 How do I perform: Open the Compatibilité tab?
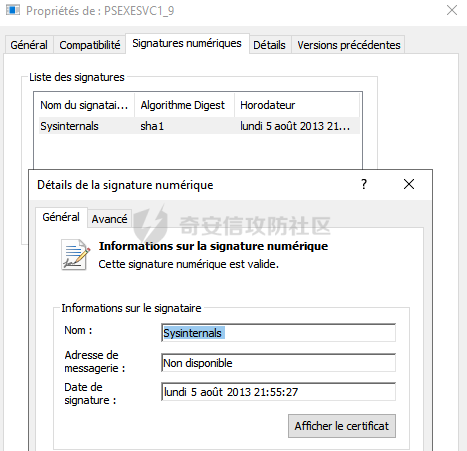(90, 45)
